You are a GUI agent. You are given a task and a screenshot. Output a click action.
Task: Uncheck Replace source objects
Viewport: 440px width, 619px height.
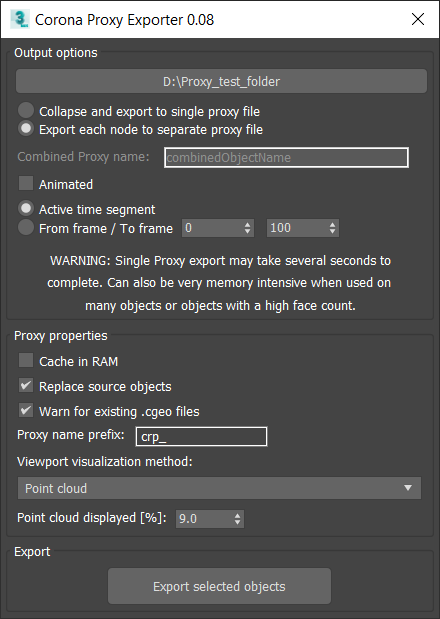coord(26,385)
